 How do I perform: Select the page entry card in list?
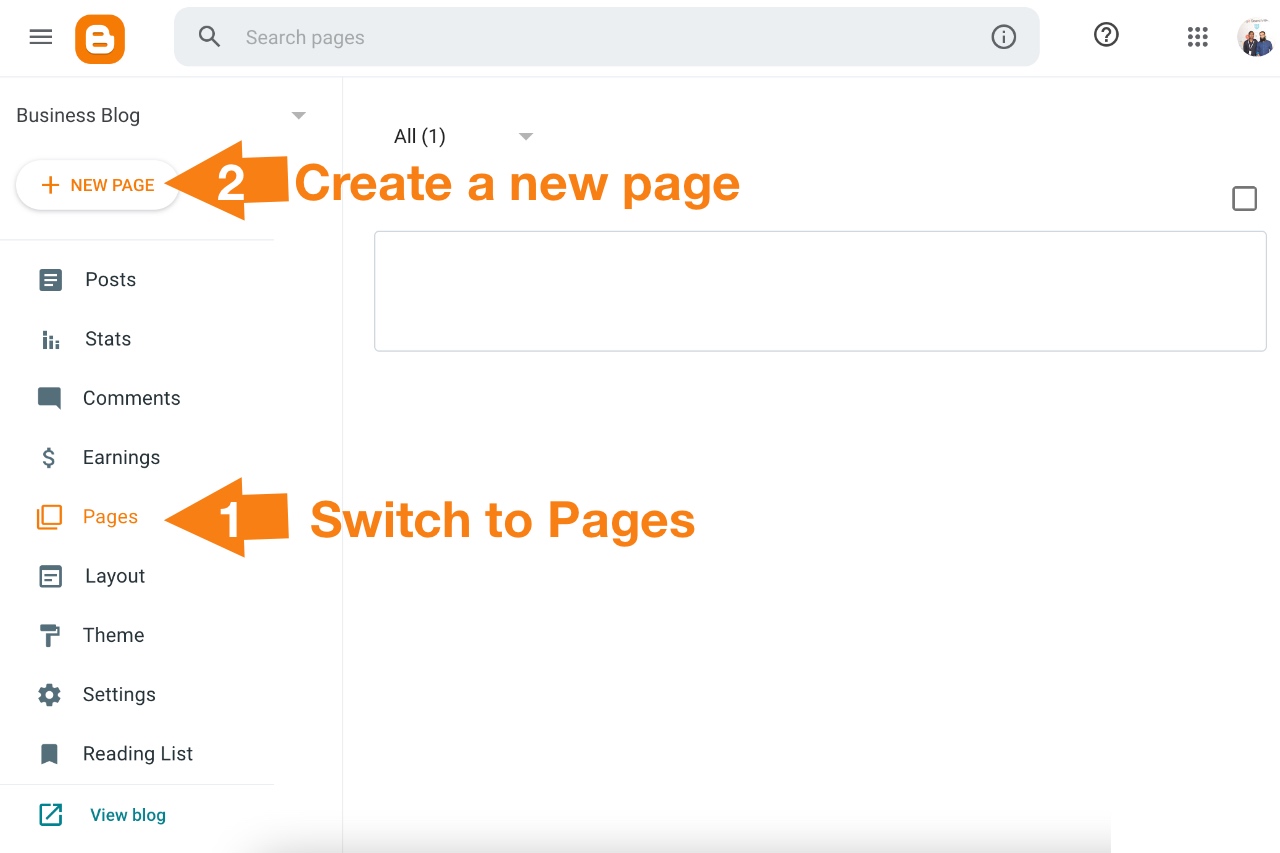pos(820,291)
